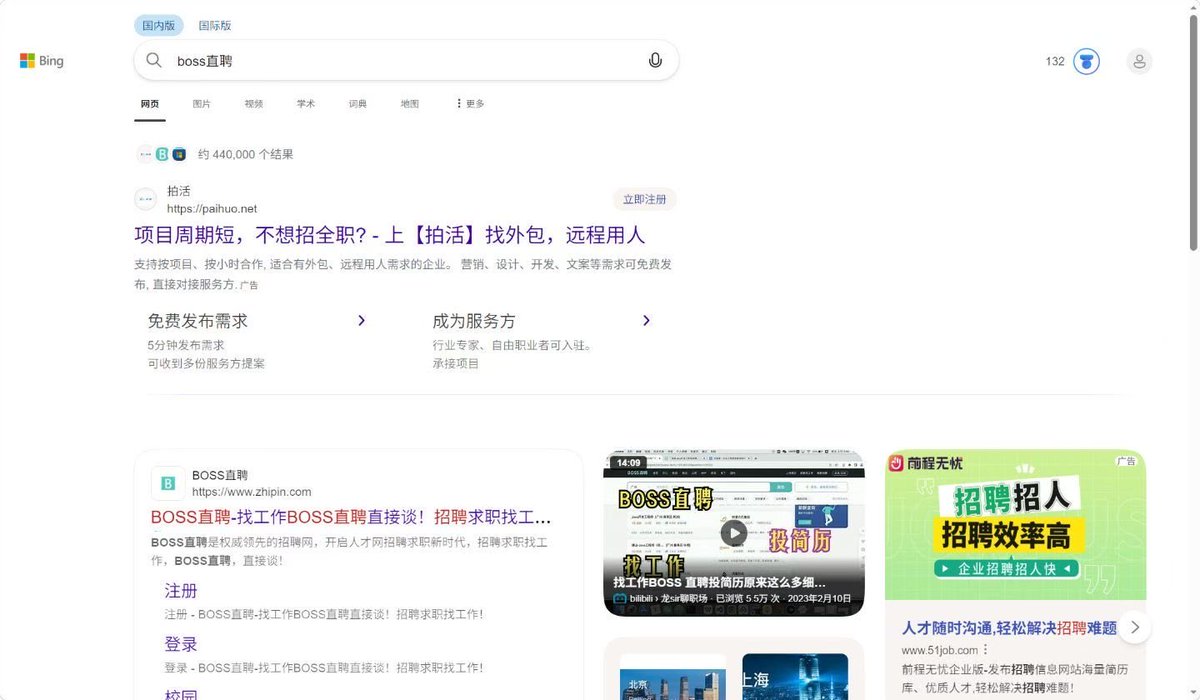Click the Bing logo
1200x700 pixels.
(x=42, y=61)
